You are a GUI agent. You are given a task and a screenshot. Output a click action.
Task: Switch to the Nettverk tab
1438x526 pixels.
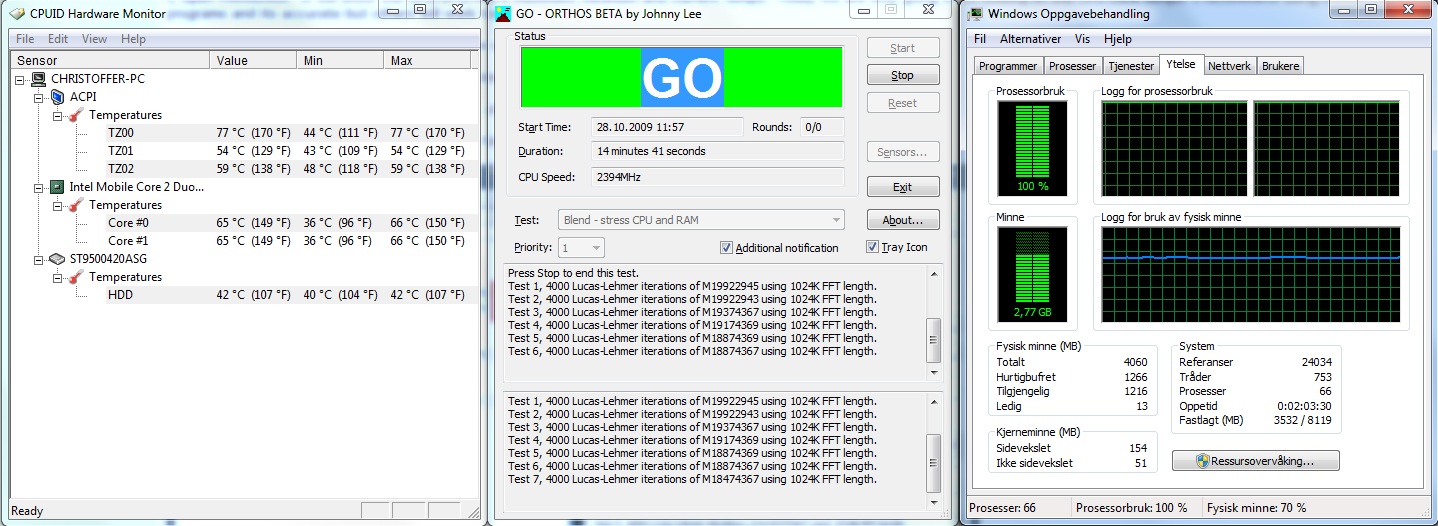(x=1229, y=66)
